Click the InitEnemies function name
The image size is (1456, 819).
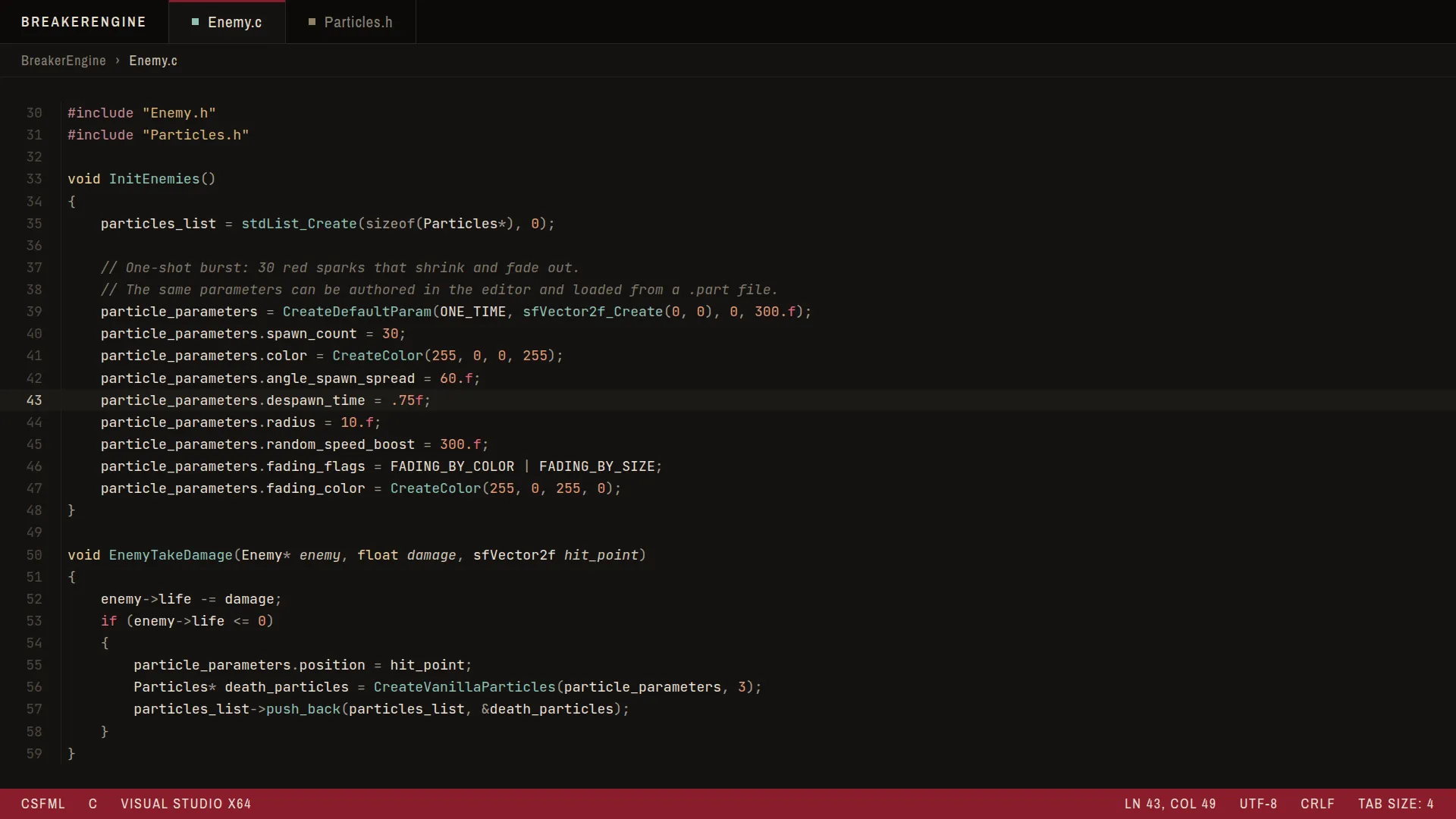(x=154, y=179)
